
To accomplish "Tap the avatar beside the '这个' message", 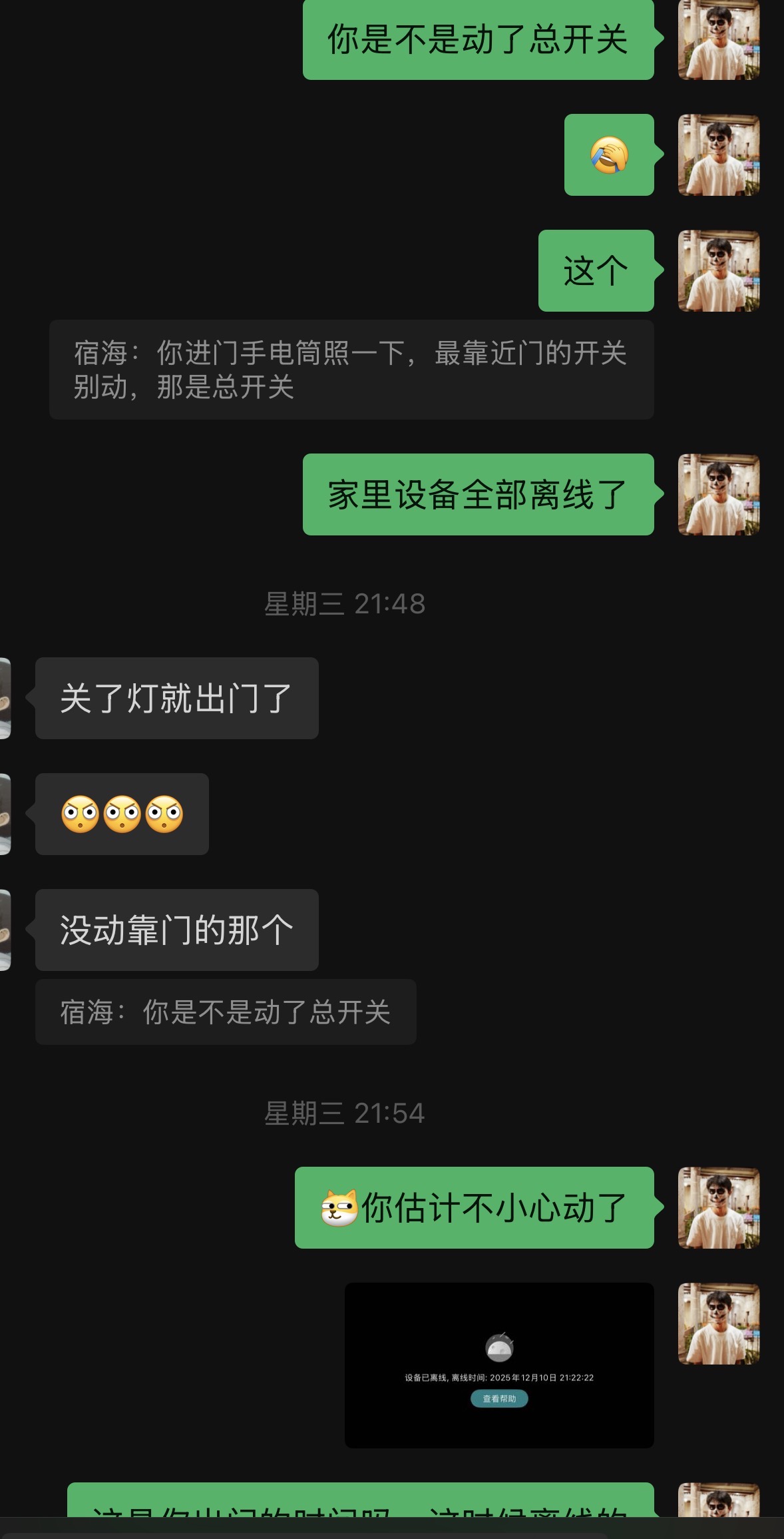I will [719, 270].
